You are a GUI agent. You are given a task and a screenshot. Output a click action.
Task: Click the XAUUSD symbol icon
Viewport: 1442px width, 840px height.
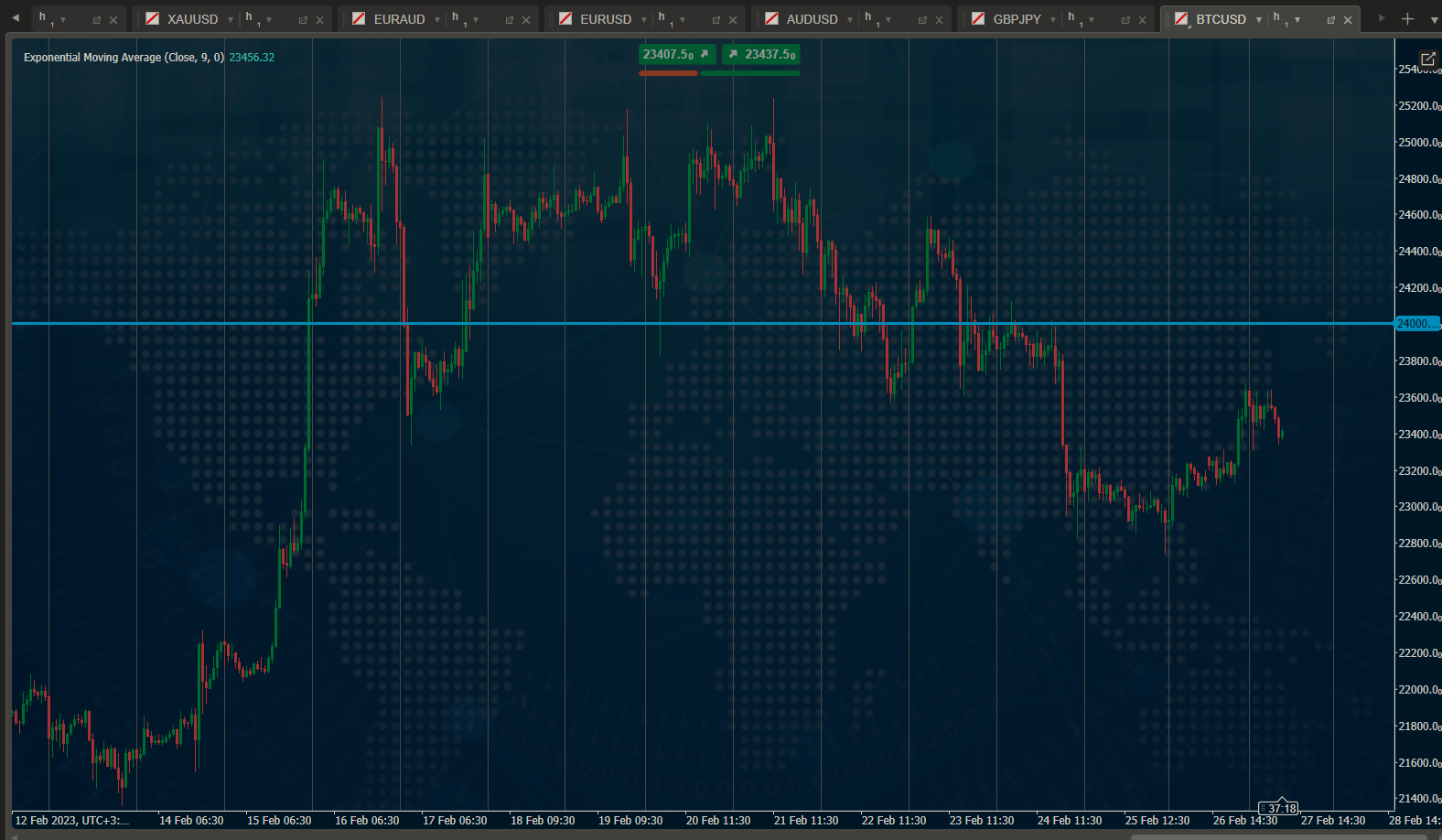153,19
